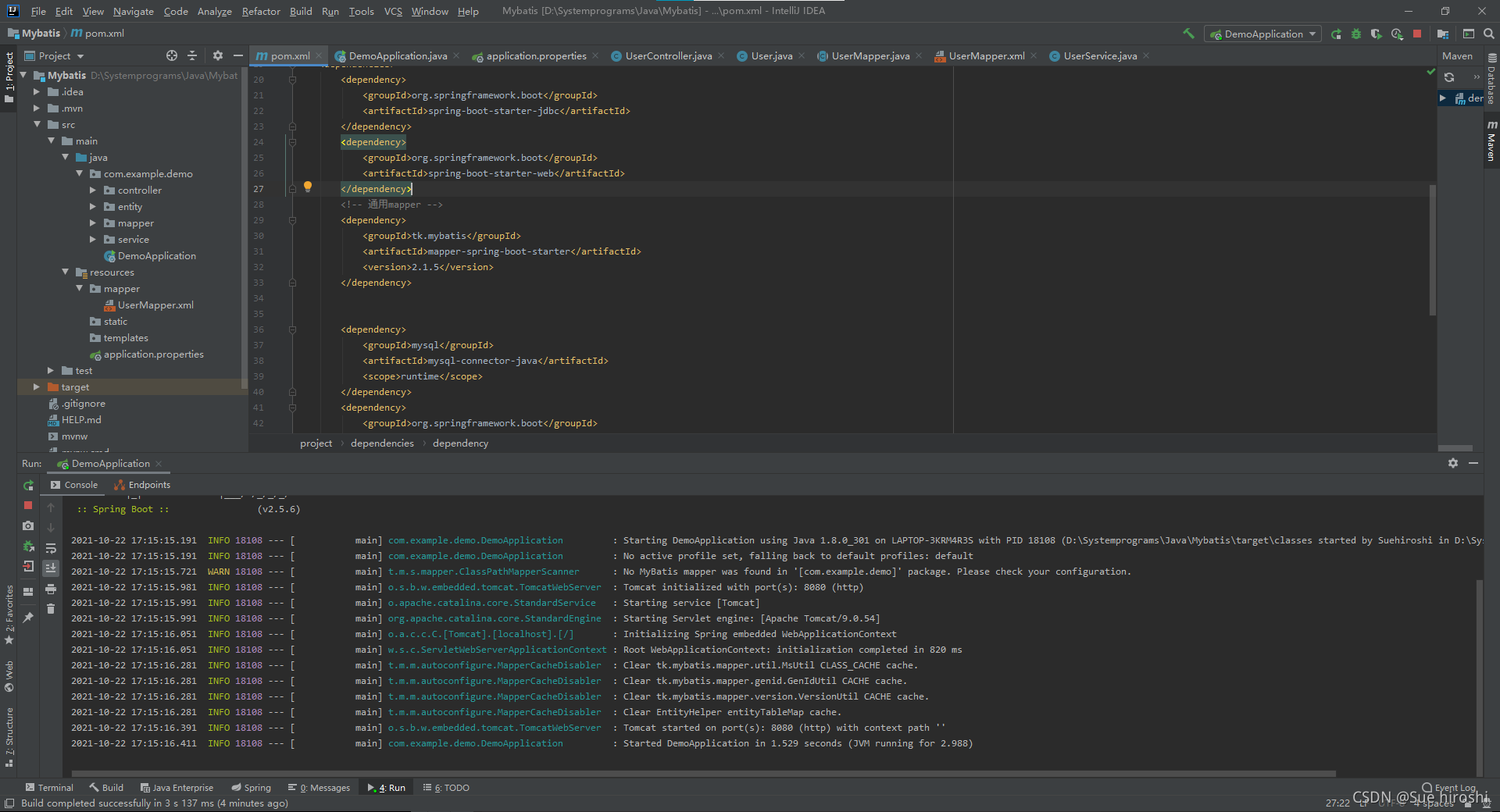
Task: Open Run Anything icon in the toolbar
Action: coord(1469,34)
